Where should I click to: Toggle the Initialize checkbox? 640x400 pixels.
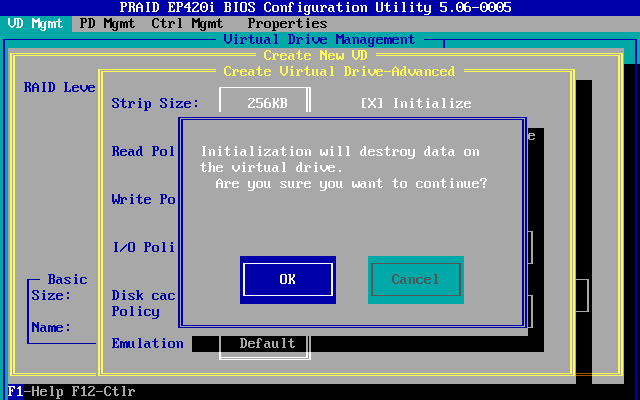416,103
